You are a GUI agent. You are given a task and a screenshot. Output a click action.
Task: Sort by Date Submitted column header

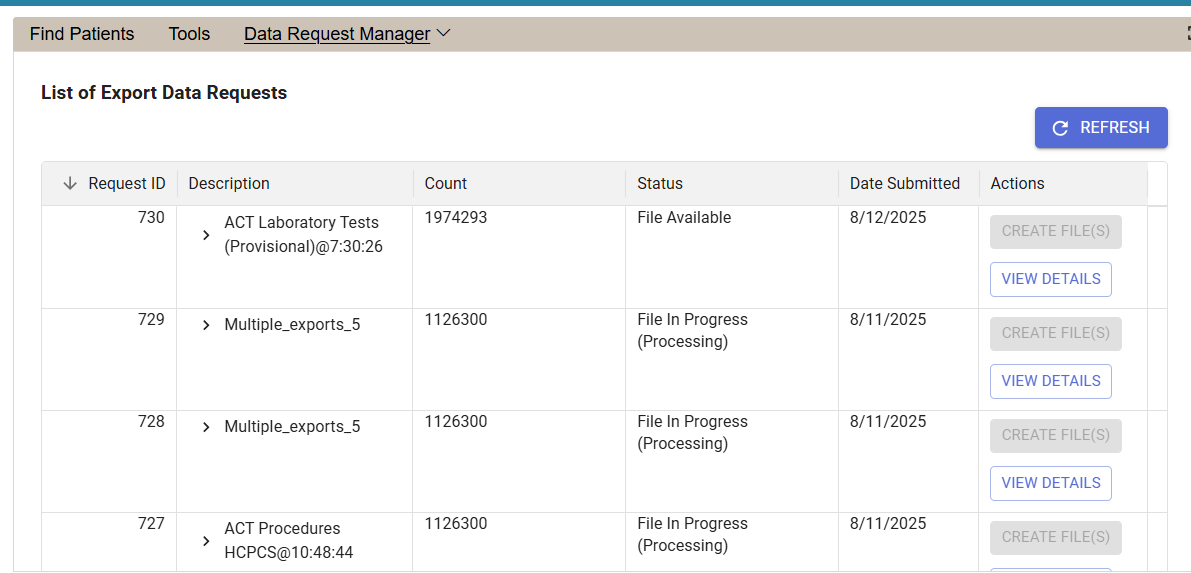[904, 184]
